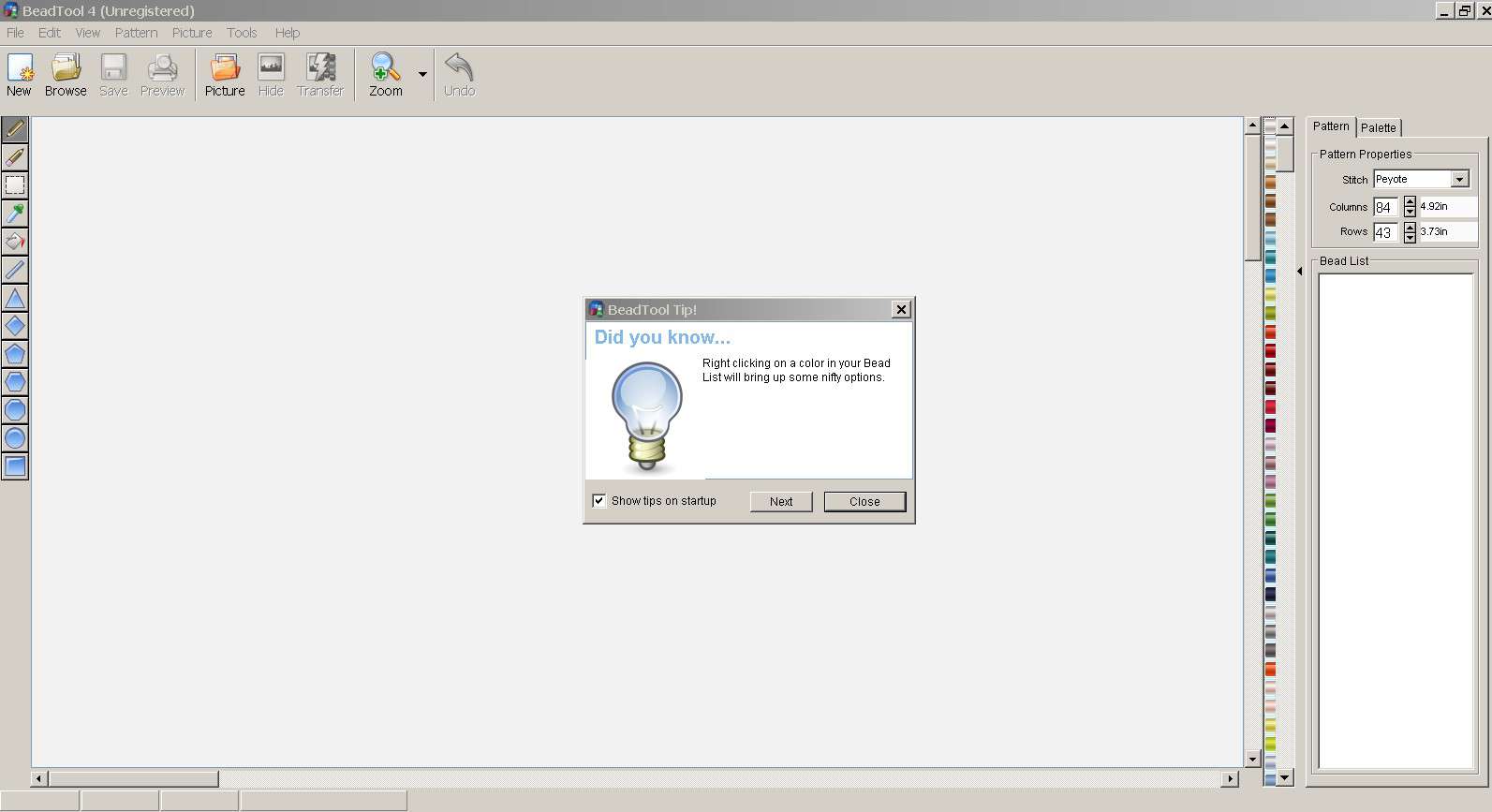Click bead palette scrollbar up arrow
The image size is (1492, 812).
click(x=1285, y=125)
